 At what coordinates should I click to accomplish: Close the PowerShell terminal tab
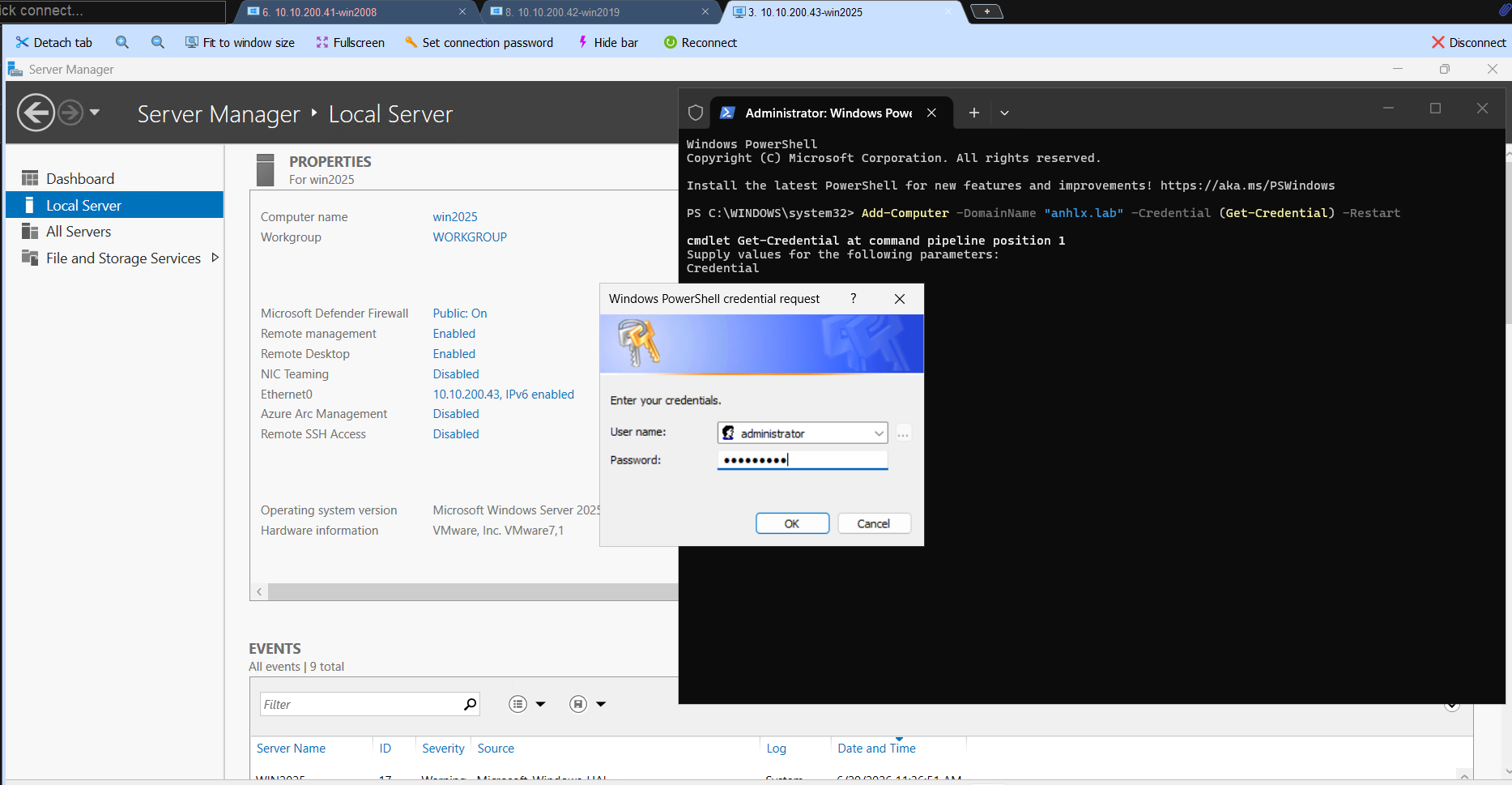click(932, 113)
